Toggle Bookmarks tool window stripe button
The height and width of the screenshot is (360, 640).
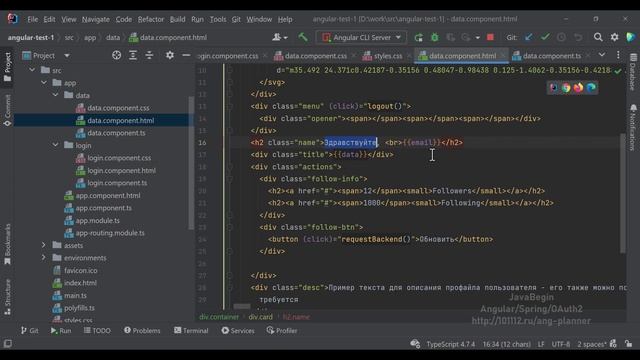[7, 244]
